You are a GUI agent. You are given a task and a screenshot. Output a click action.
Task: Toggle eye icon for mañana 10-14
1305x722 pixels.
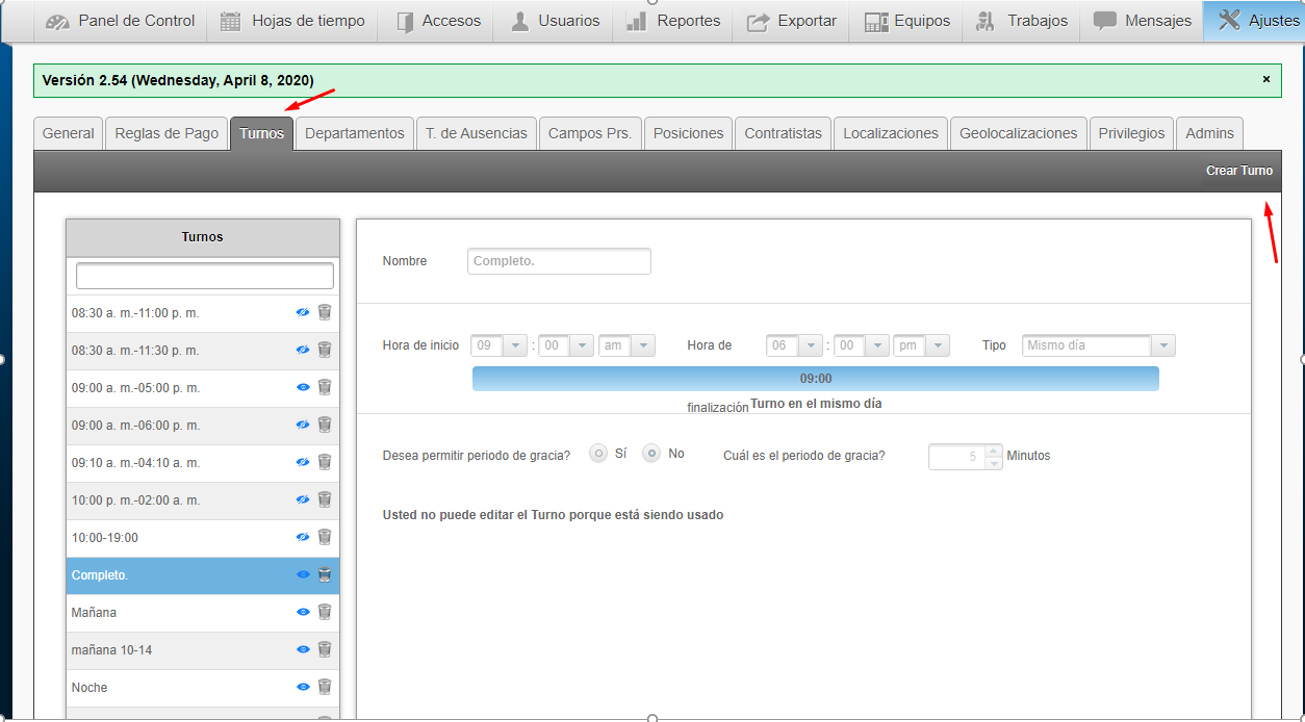(x=303, y=650)
